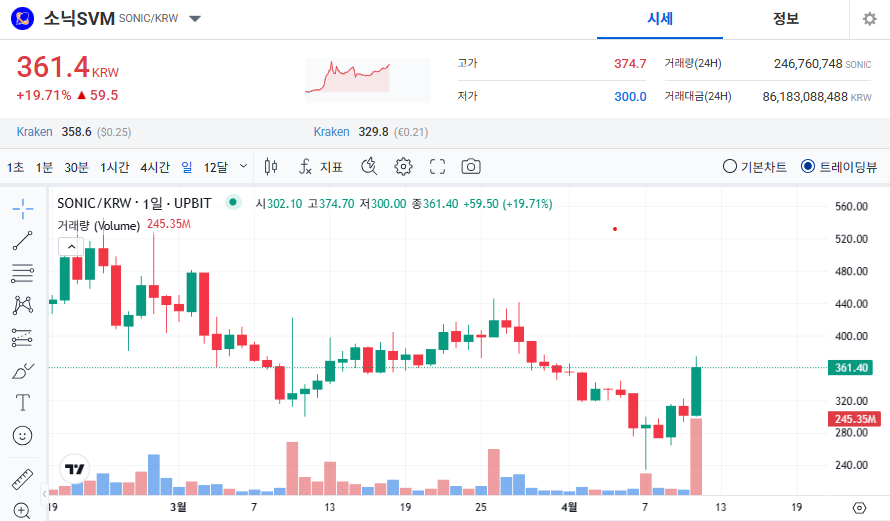Click the SONIC/KRW 1일 UPBIT chart title

135,203
